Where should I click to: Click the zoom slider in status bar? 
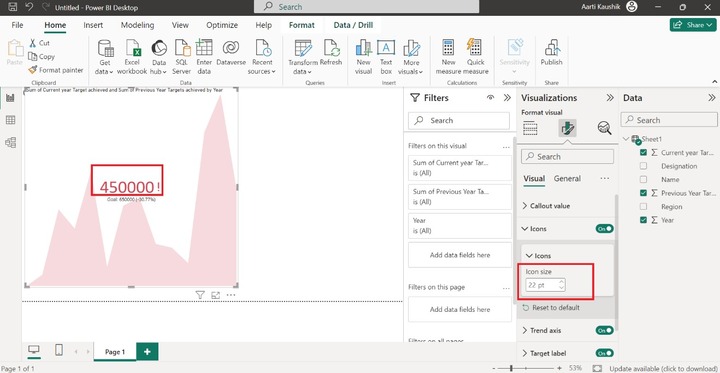526,368
